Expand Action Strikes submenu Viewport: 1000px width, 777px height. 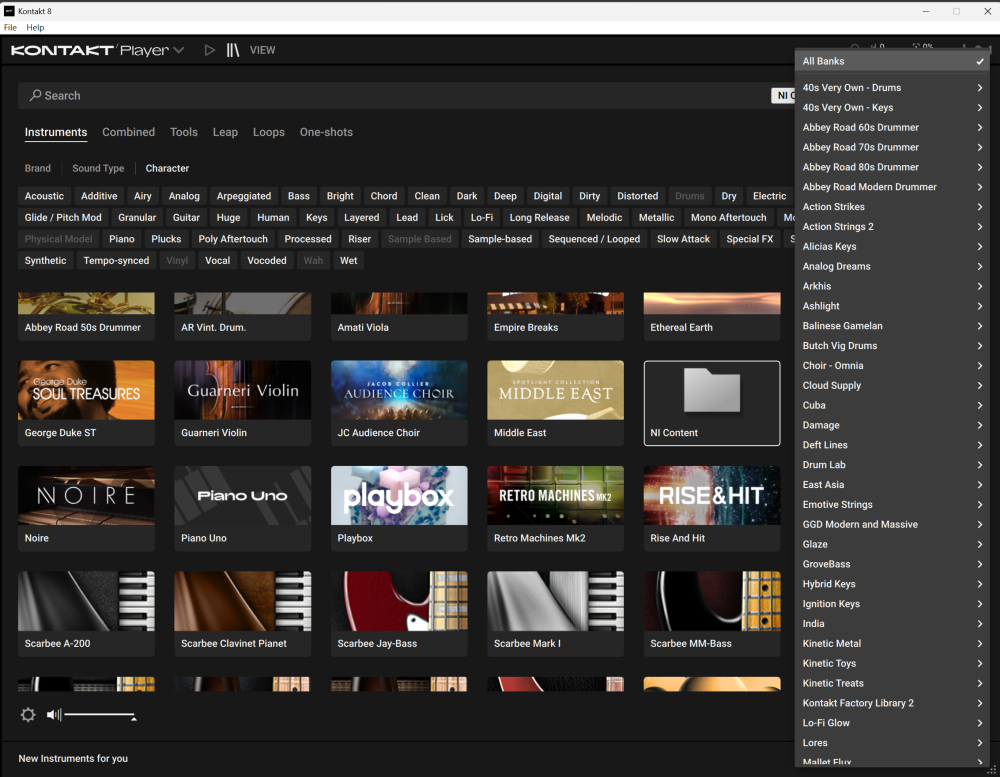tap(892, 207)
